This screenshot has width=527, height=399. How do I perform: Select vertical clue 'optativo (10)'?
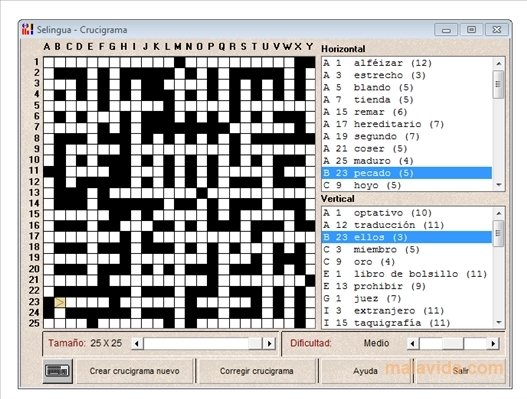pos(407,213)
